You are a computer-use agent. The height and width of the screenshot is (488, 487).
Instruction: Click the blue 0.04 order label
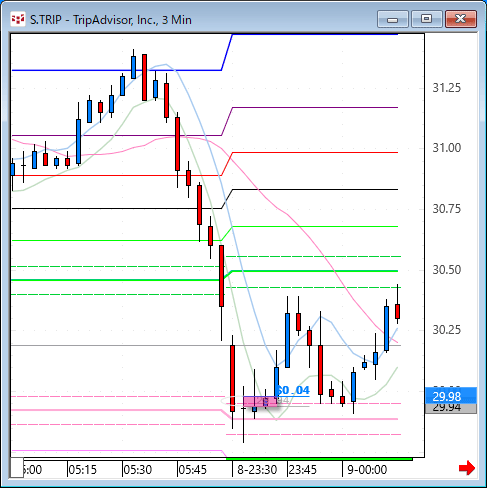coord(293,390)
